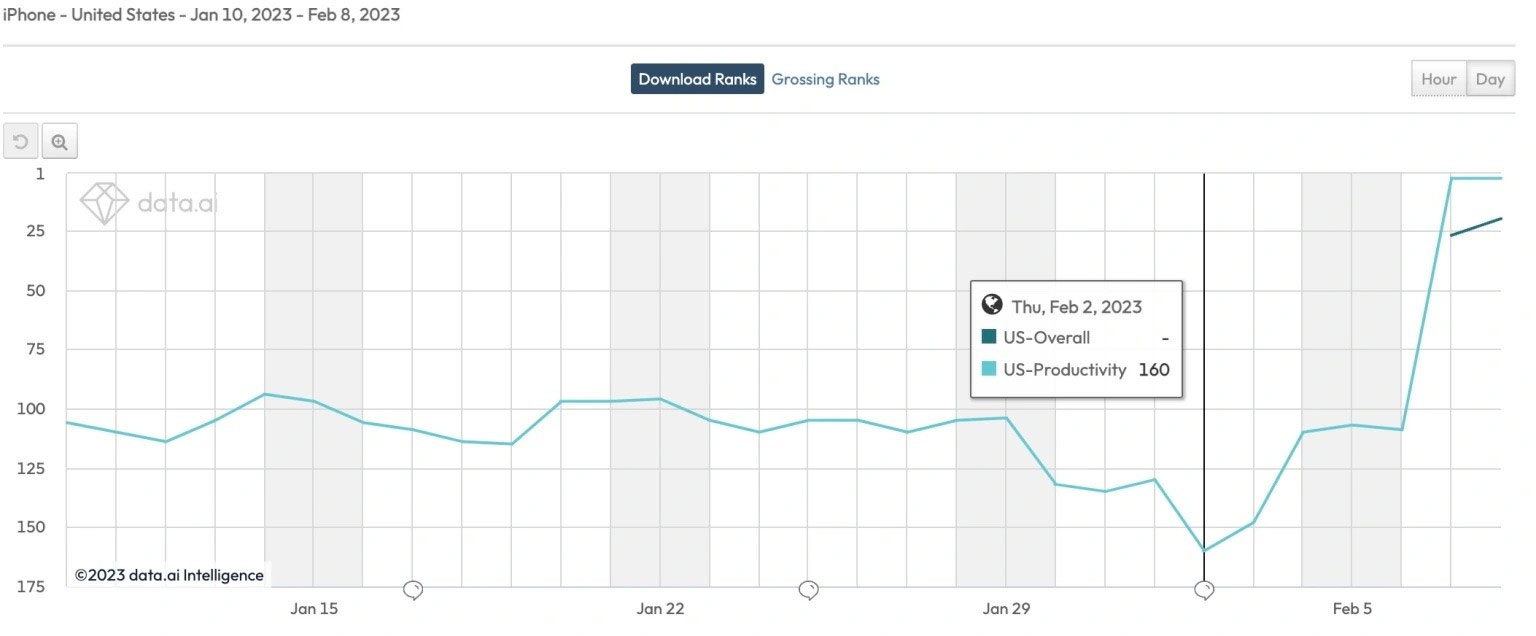The image size is (1536, 636).
Task: Click the US-Overall dark teal swatch
Action: (x=990, y=338)
